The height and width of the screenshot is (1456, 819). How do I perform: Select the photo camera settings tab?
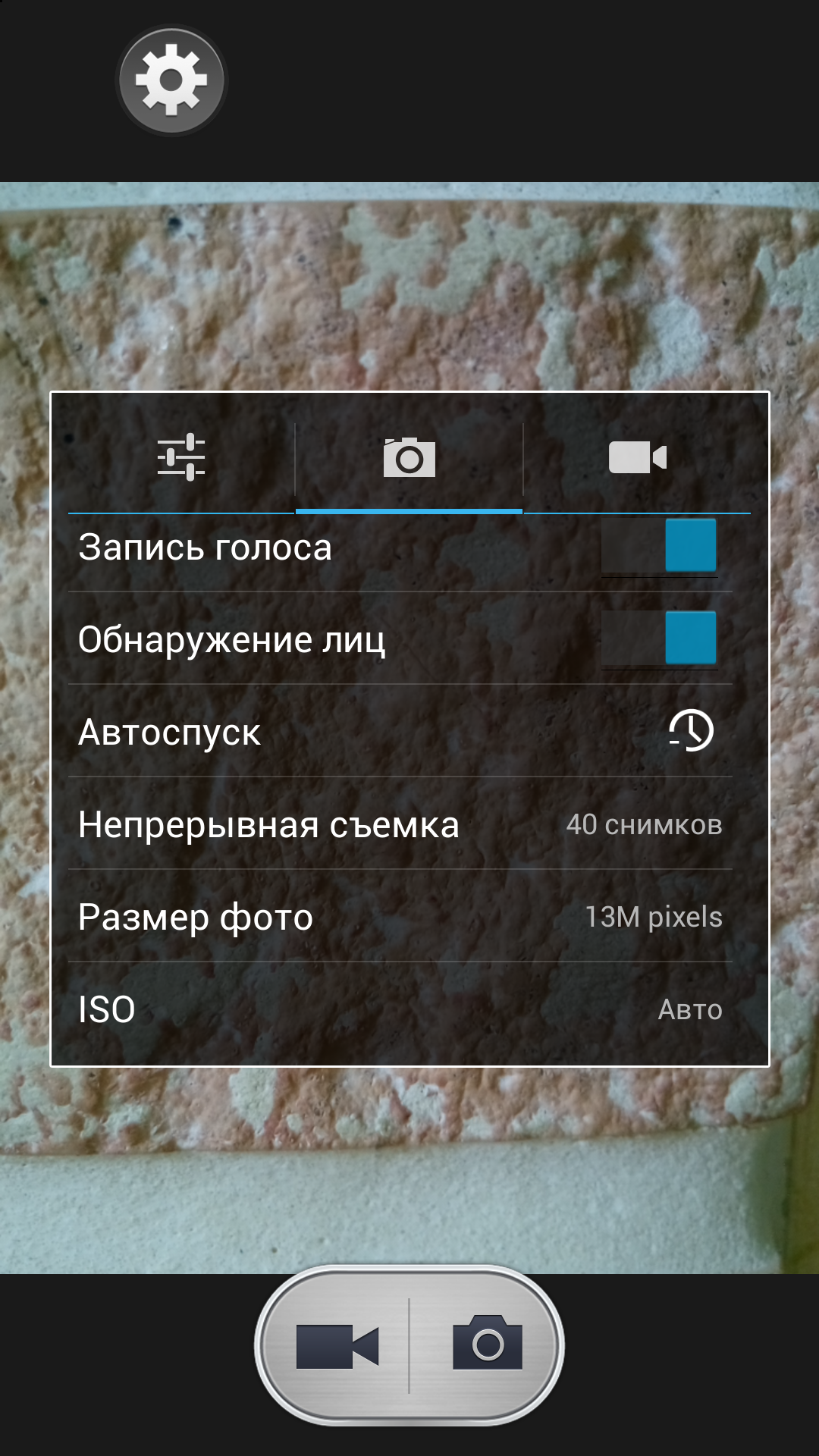[x=409, y=457]
